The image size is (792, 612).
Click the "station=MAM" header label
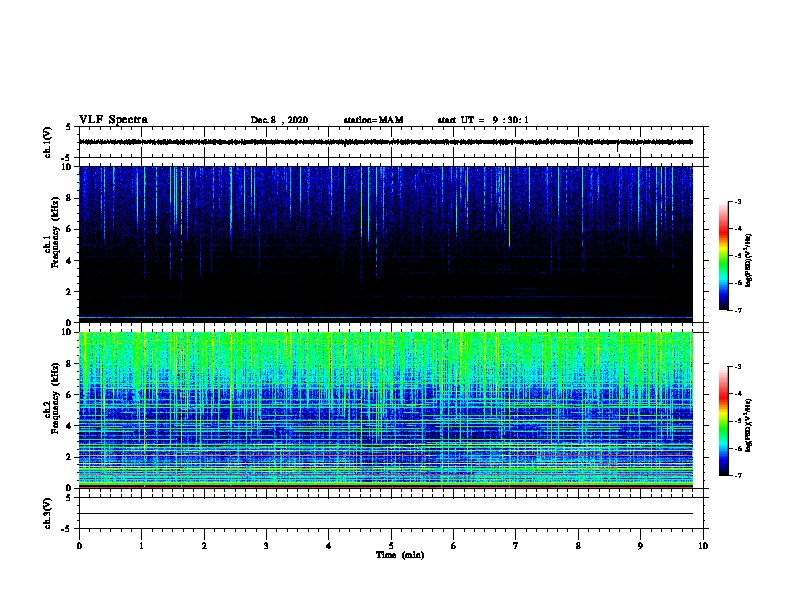[x=373, y=120]
